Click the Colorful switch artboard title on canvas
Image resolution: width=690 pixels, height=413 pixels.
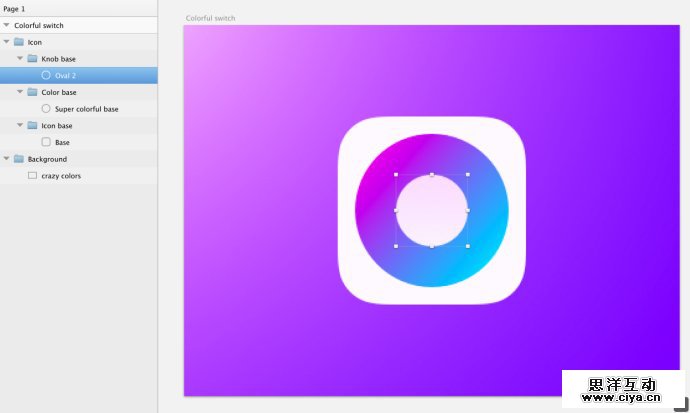[210, 18]
